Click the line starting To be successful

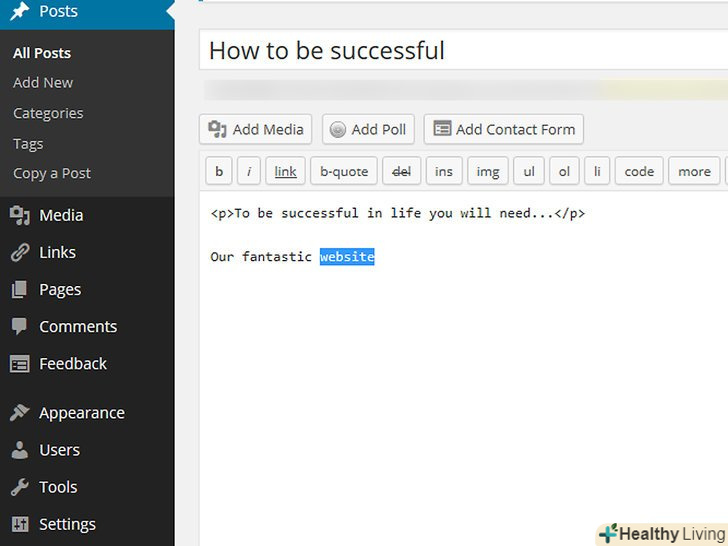[x=397, y=214]
